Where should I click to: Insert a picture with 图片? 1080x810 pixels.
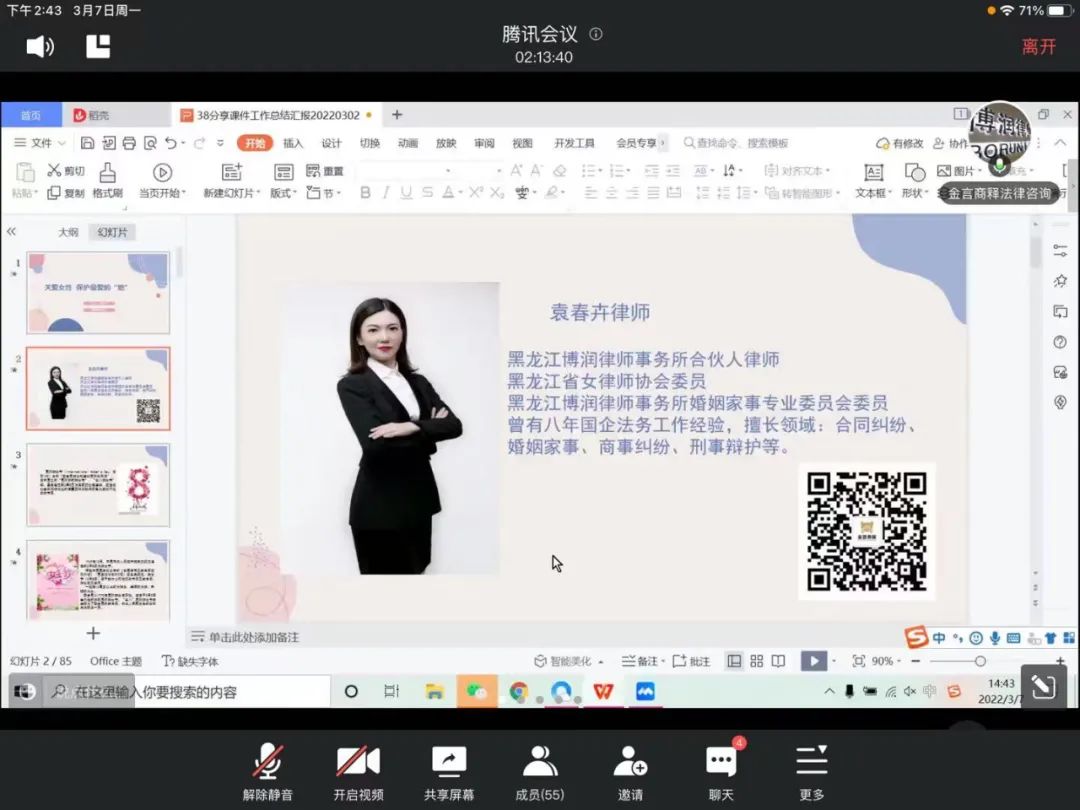[x=958, y=171]
